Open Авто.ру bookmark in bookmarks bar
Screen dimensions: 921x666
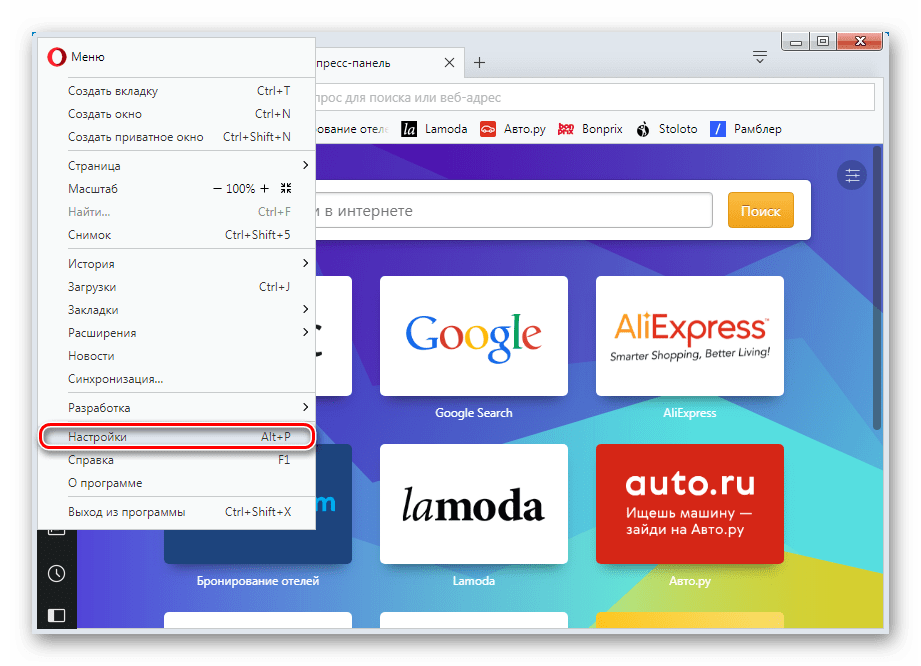513,129
